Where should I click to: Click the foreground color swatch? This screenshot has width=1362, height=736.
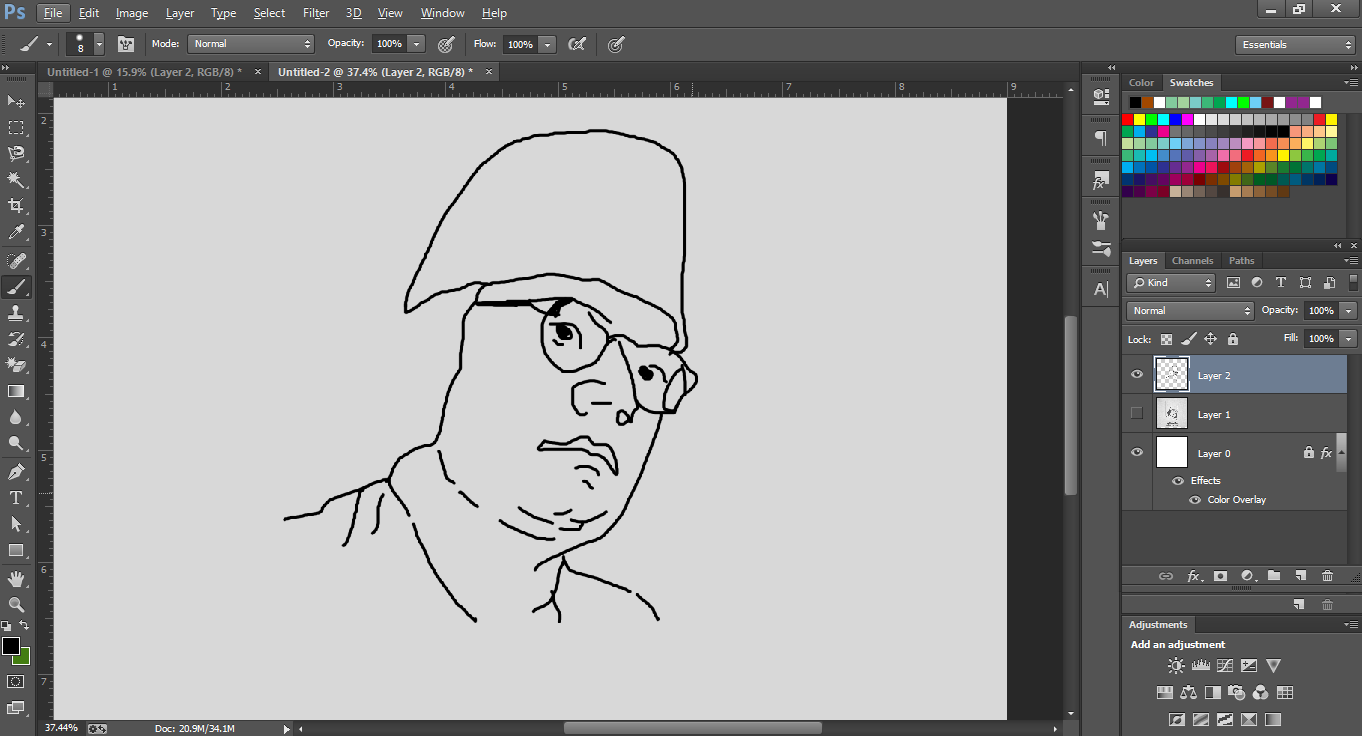11,646
